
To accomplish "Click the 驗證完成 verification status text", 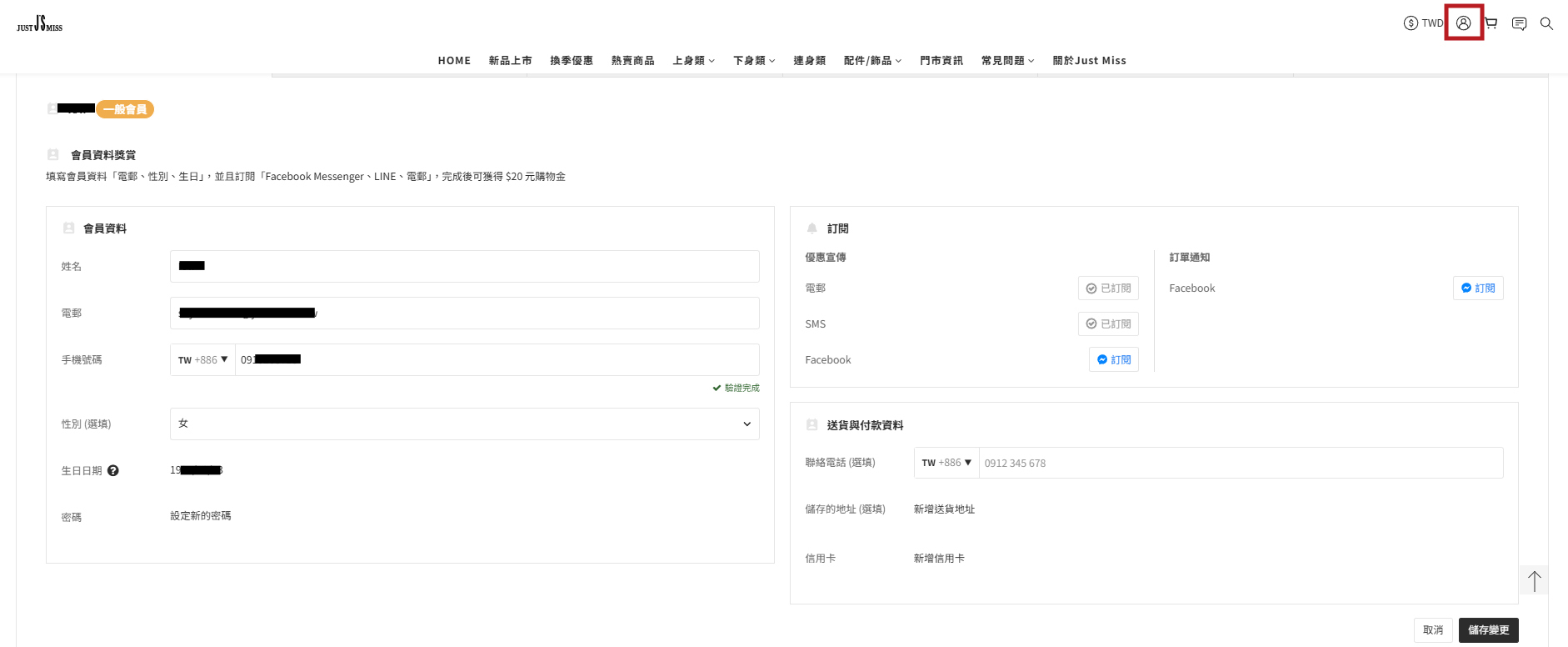I will click(x=736, y=388).
